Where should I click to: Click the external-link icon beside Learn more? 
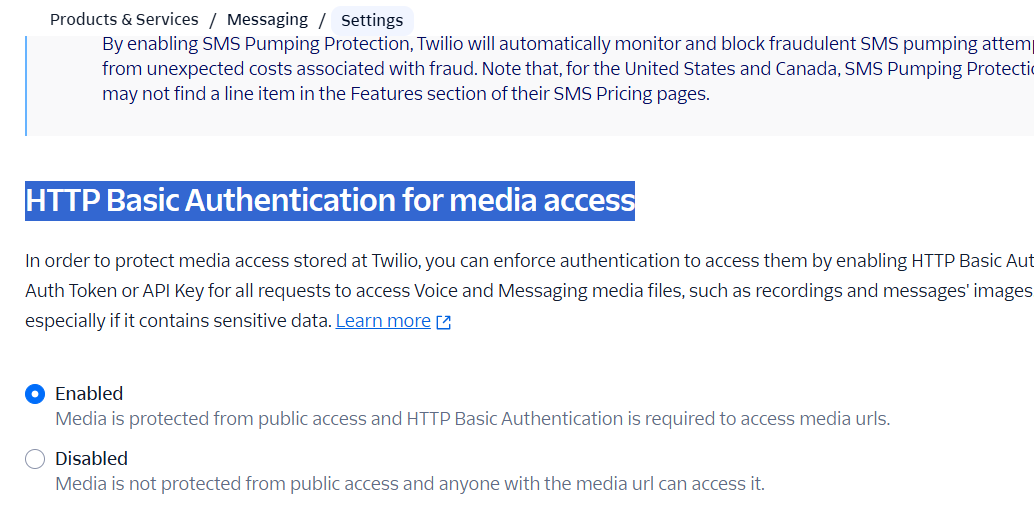coord(444,322)
